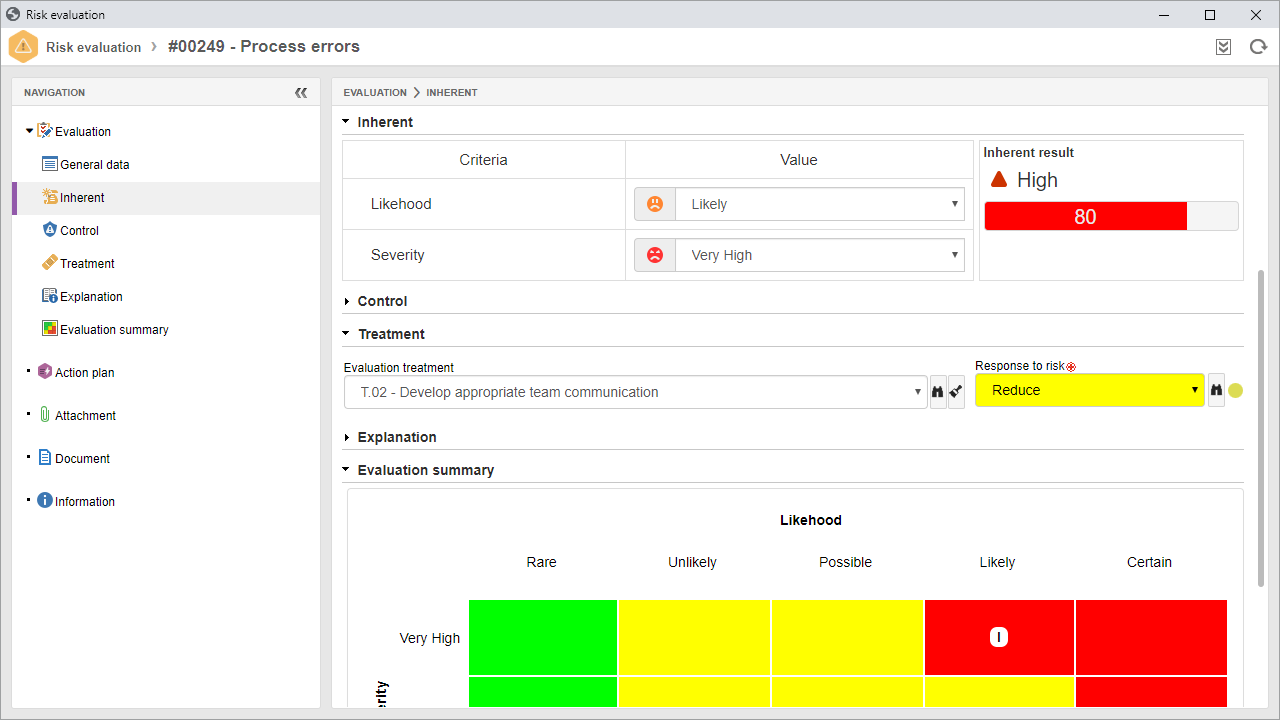The image size is (1280, 720).
Task: Click the Evaluation summary matrix icon
Action: tap(50, 329)
